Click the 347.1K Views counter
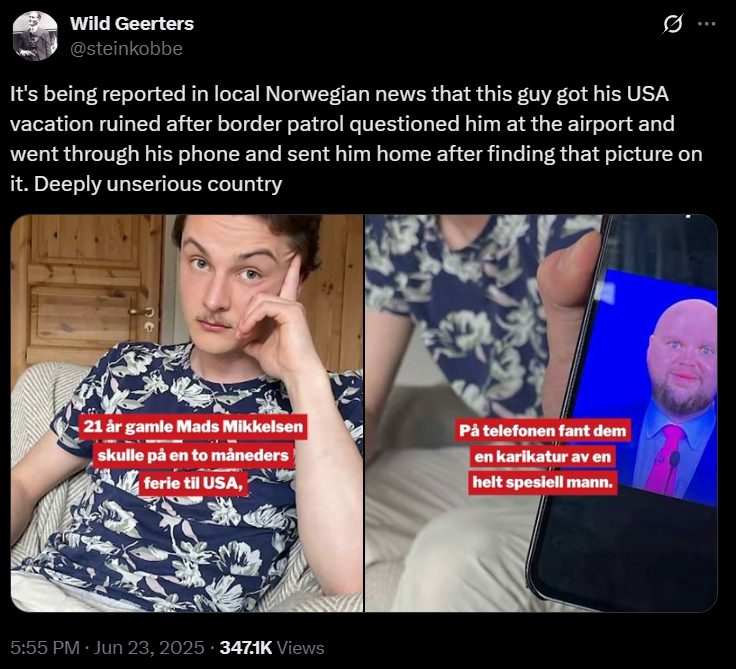This screenshot has height=669, width=736. point(272,648)
